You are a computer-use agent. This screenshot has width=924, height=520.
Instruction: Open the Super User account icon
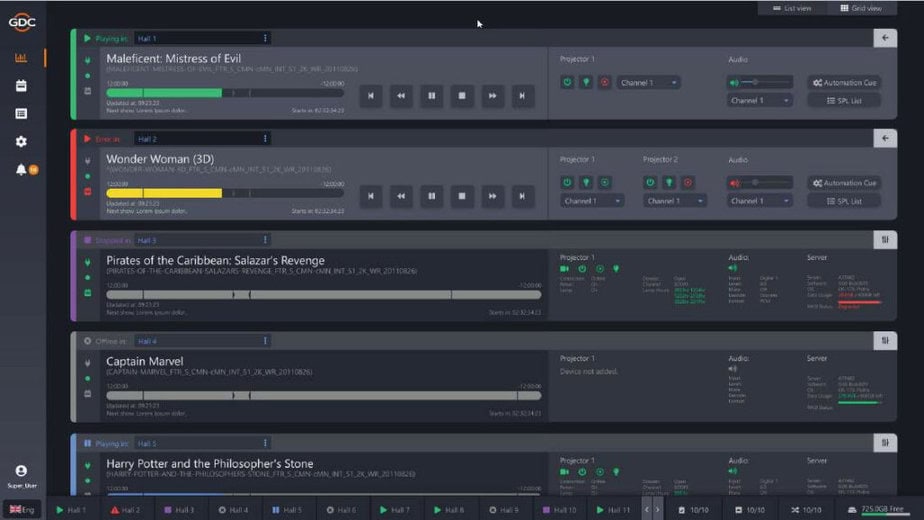coord(21,471)
